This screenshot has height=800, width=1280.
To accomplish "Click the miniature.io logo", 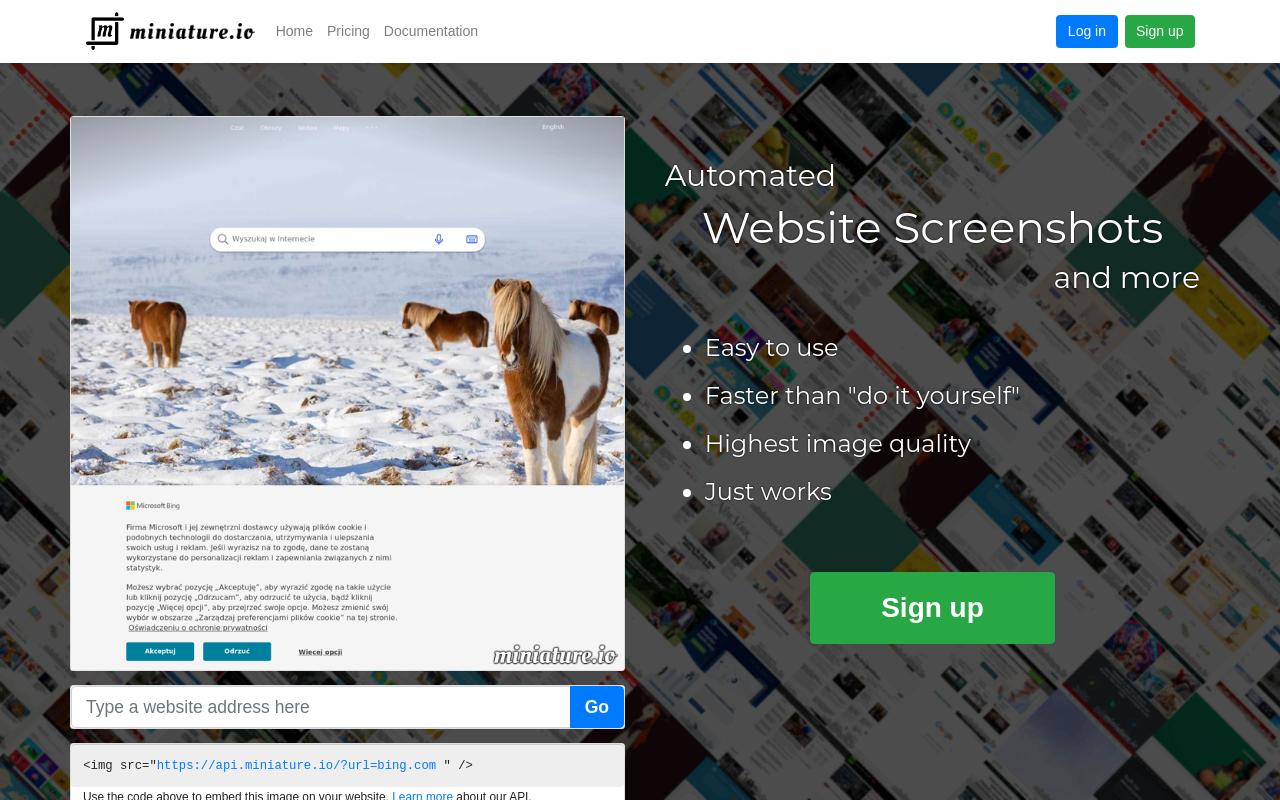I will [170, 31].
